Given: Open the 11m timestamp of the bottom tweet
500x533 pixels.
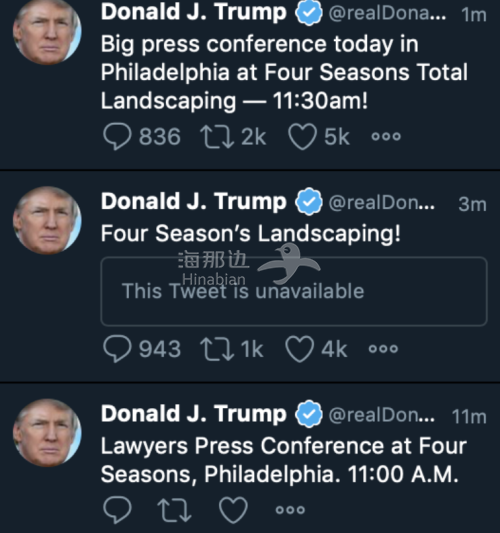Looking at the screenshot, I should 469,417.
